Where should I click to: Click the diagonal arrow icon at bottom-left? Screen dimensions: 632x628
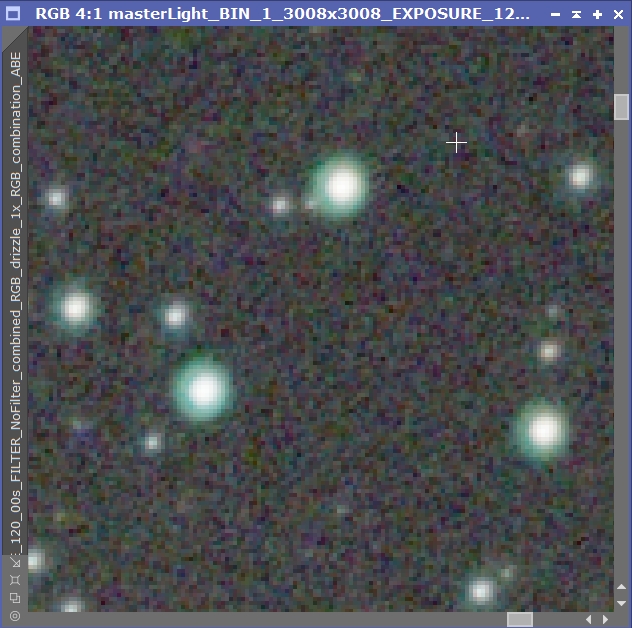(x=15, y=562)
